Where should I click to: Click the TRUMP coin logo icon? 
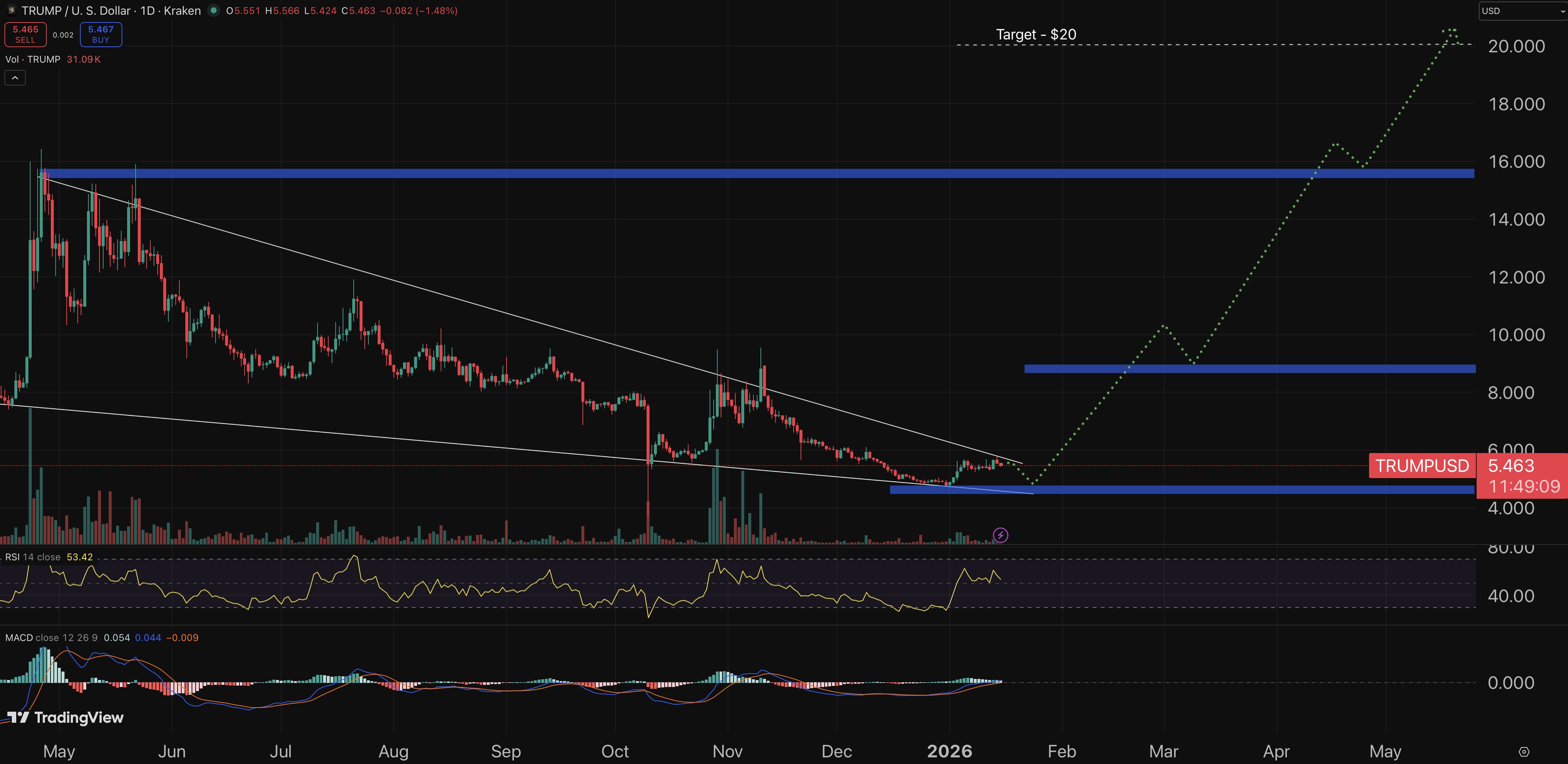point(12,10)
